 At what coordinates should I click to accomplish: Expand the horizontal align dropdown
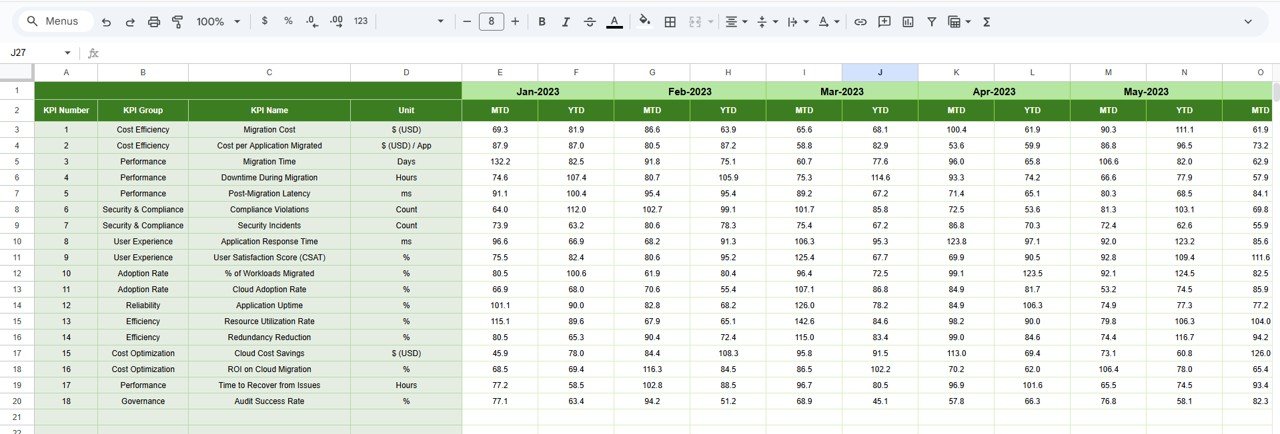[x=737, y=21]
